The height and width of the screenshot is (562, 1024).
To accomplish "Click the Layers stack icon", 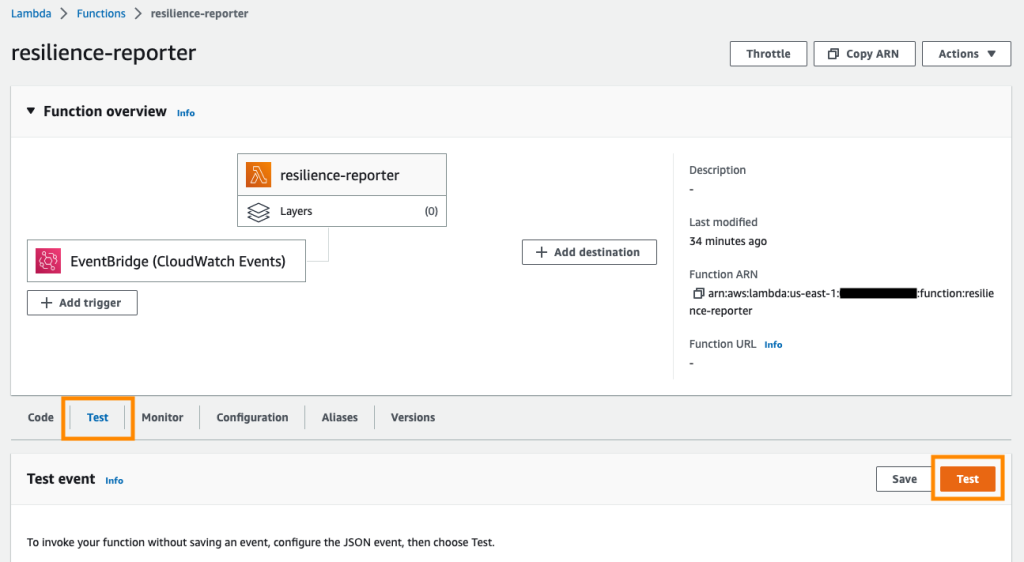I will click(x=258, y=212).
